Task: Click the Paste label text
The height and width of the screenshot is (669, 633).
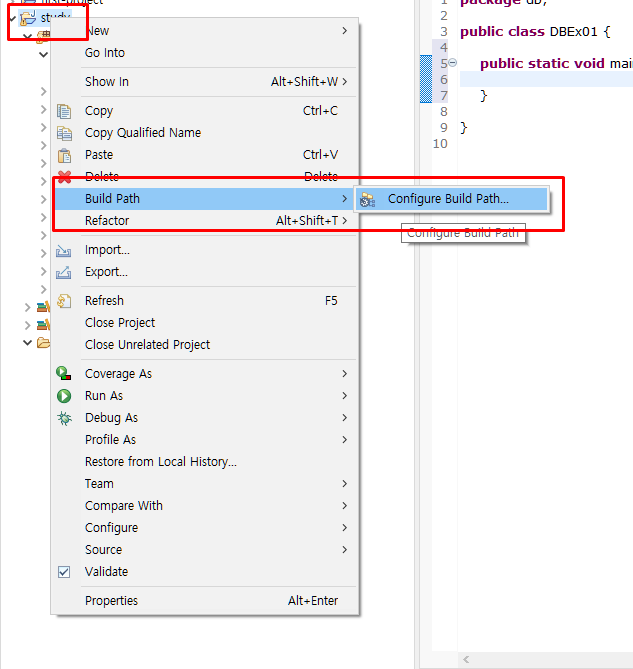Action: (99, 154)
